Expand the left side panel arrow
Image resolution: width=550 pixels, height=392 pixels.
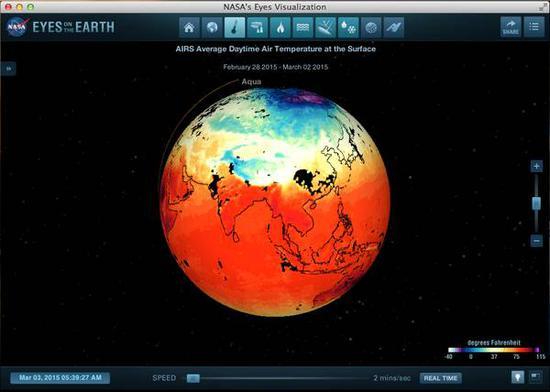coord(8,68)
